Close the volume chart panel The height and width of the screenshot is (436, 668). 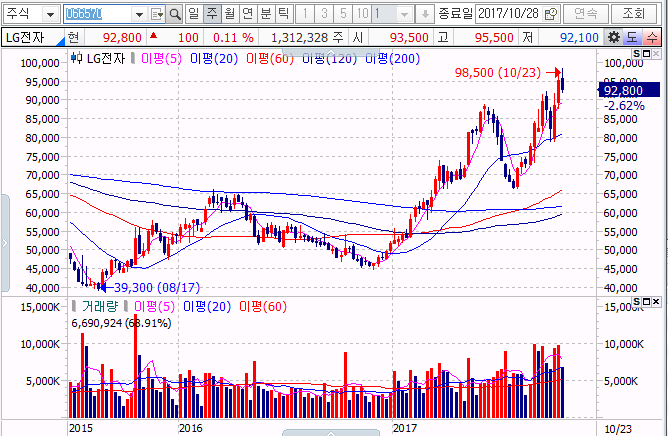(x=656, y=302)
